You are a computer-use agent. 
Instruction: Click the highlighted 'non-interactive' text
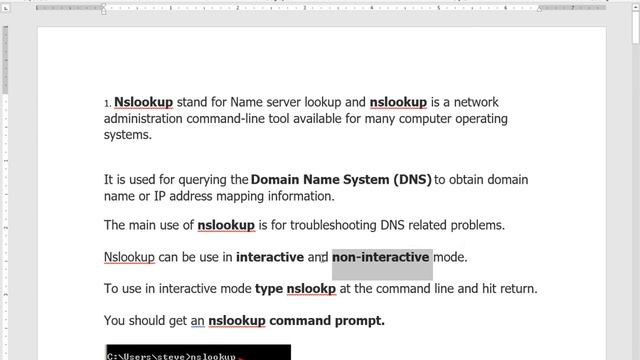381,257
